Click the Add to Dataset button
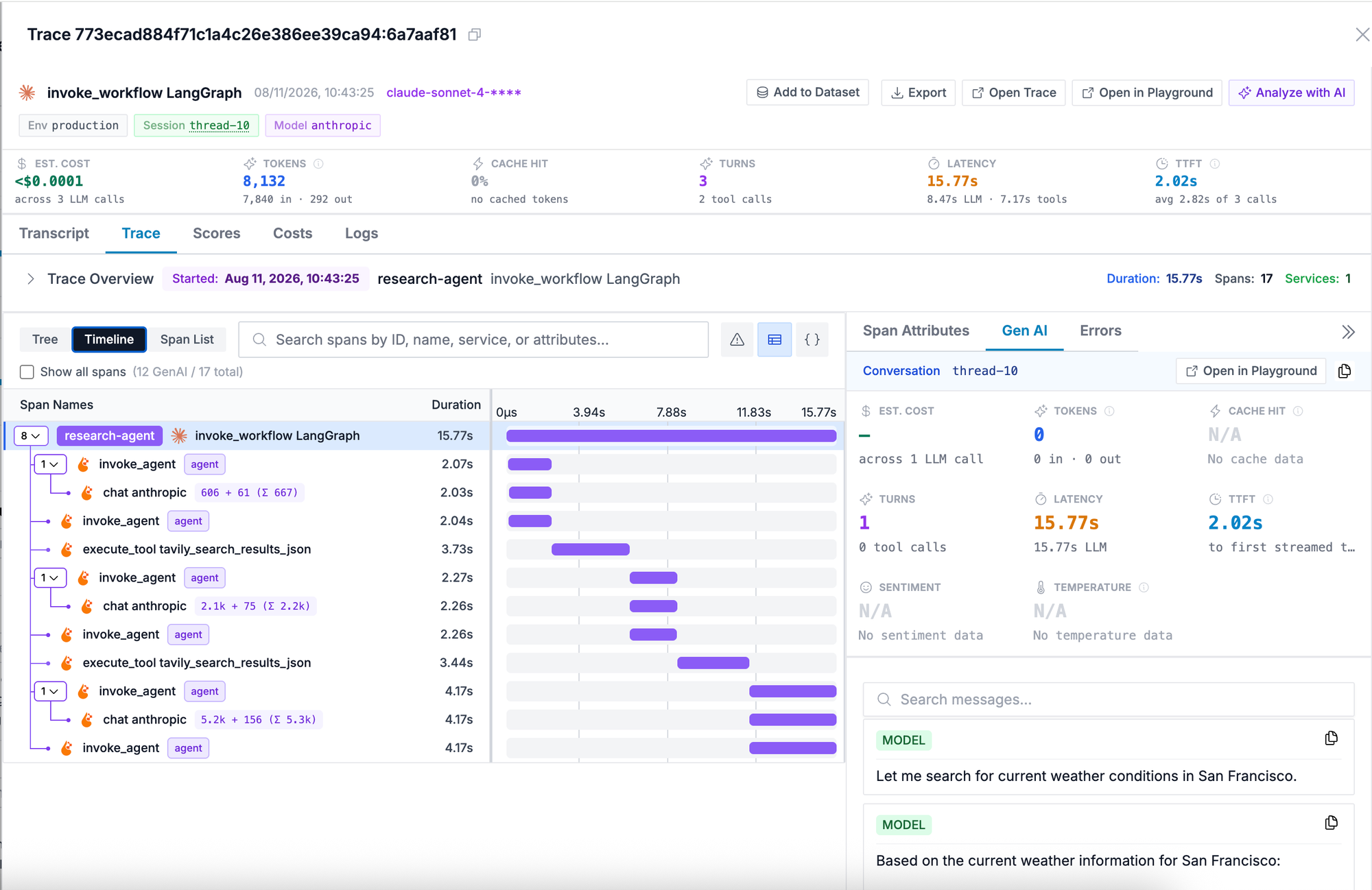The height and width of the screenshot is (890, 1372). (x=807, y=93)
